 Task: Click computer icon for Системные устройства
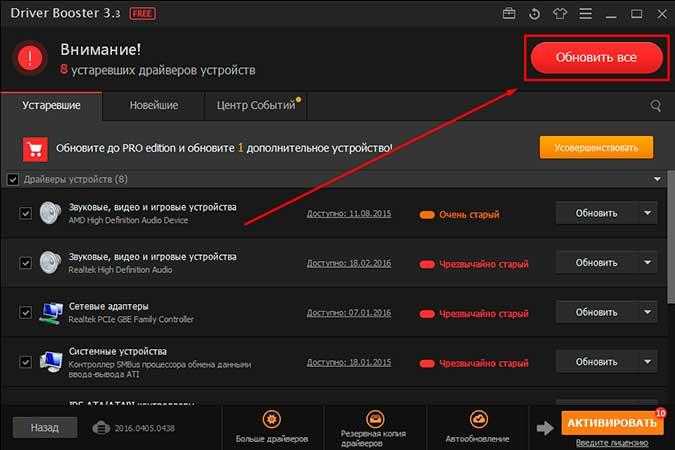pyautogui.click(x=51, y=362)
